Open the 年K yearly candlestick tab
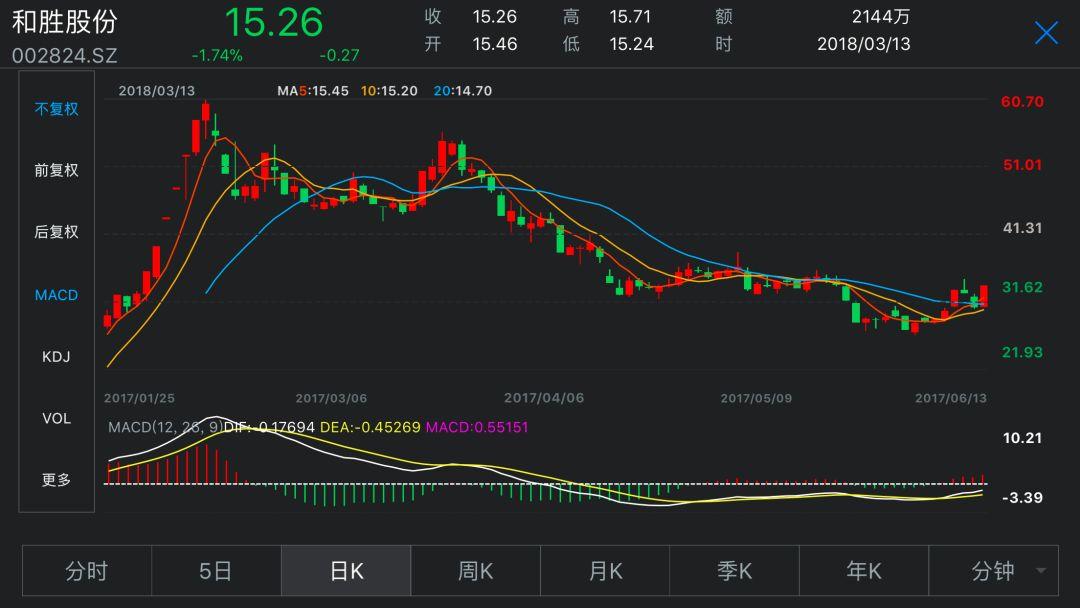This screenshot has height=608, width=1080. [x=864, y=571]
